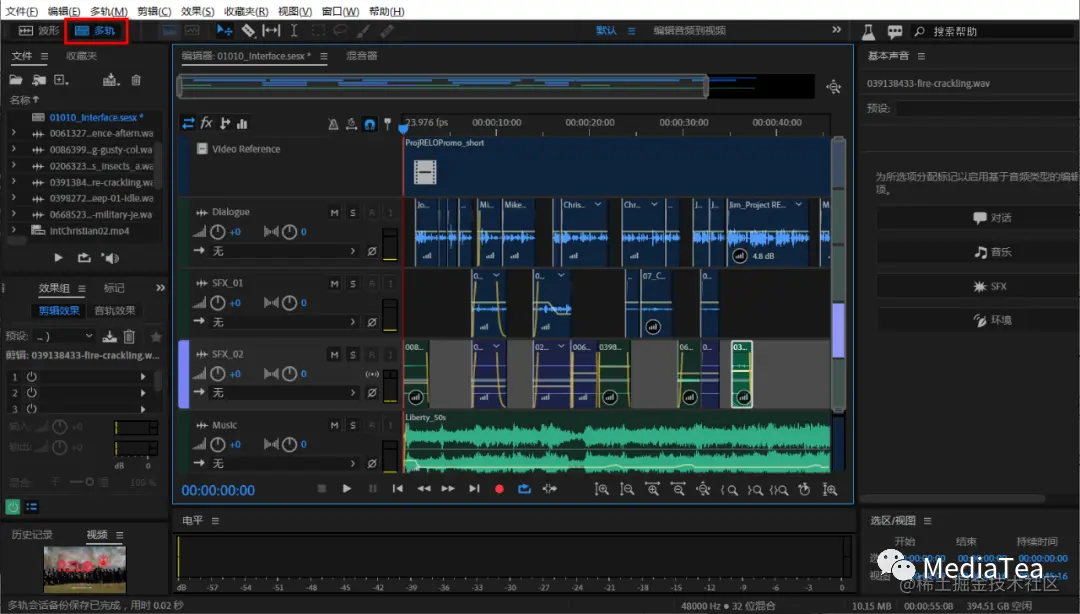Toggle loop playback icon in transport
Viewport: 1080px width, 614px height.
tap(524, 488)
